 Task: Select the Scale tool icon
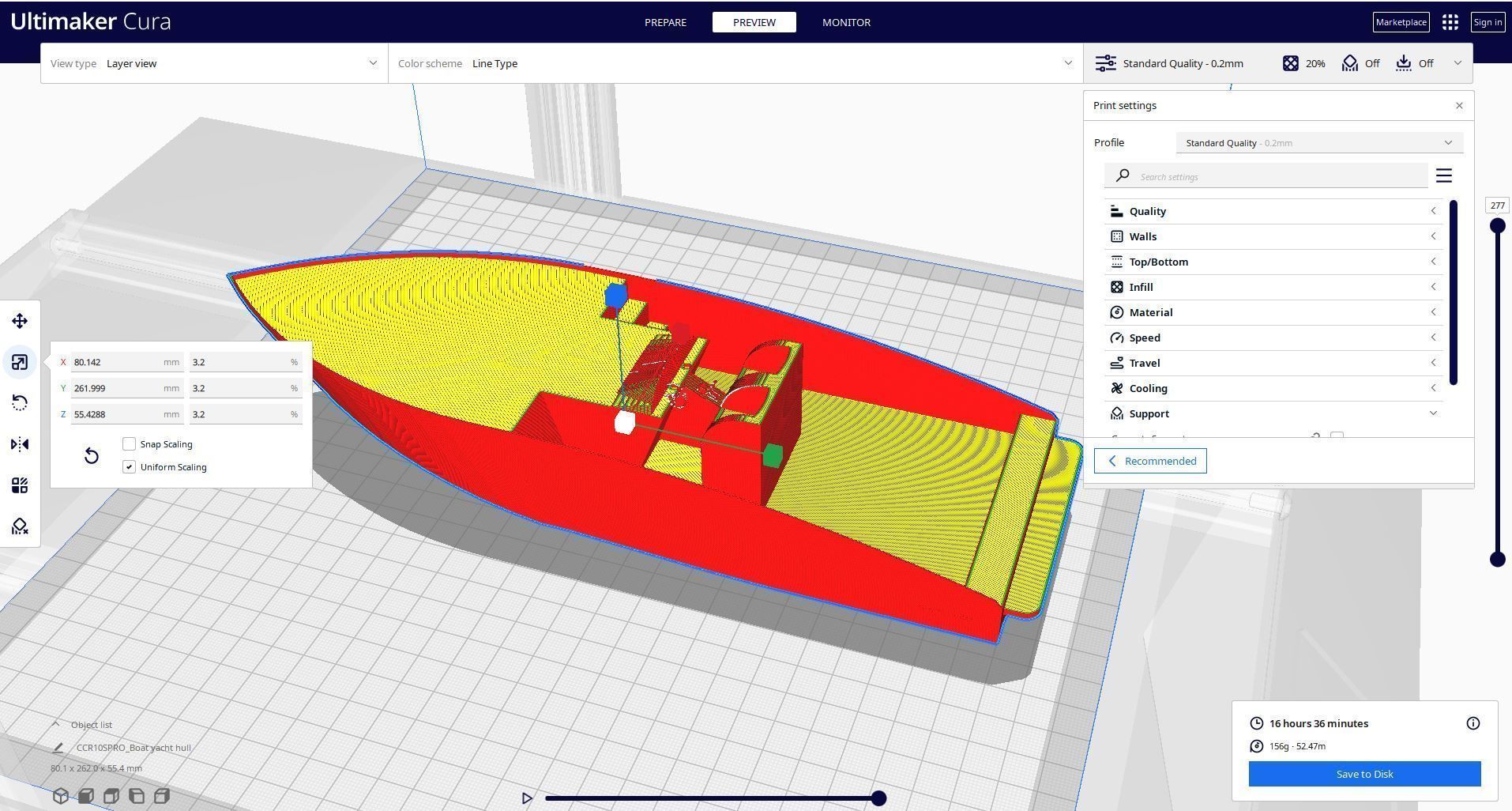point(20,362)
